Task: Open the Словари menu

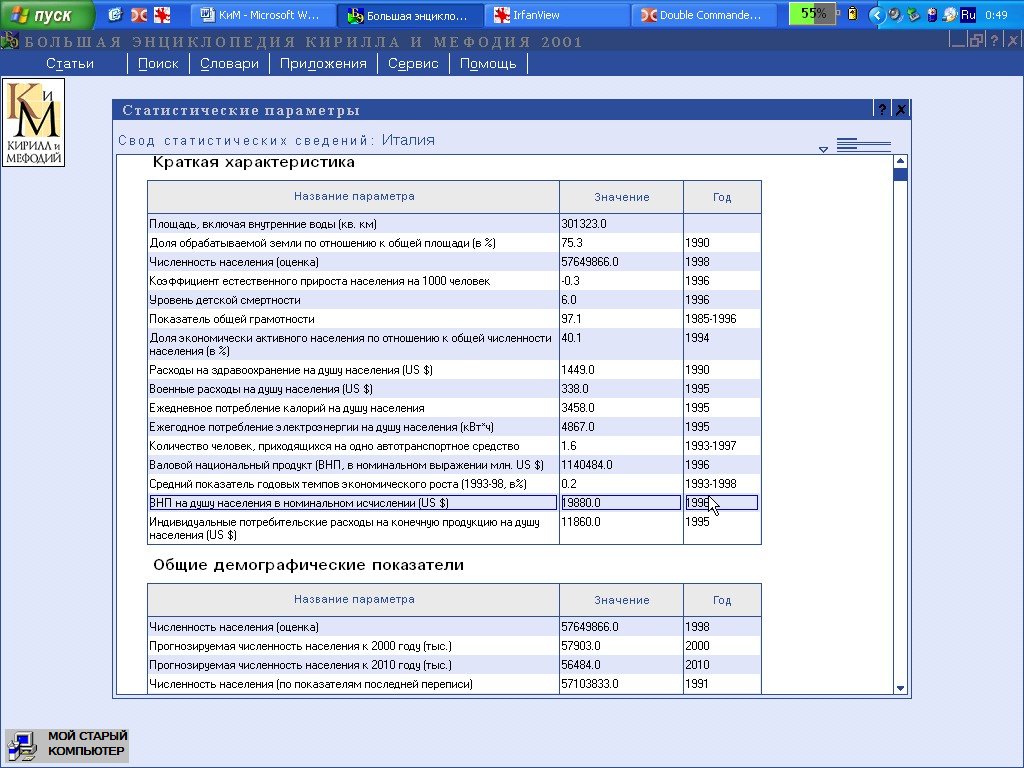Action: (x=229, y=63)
